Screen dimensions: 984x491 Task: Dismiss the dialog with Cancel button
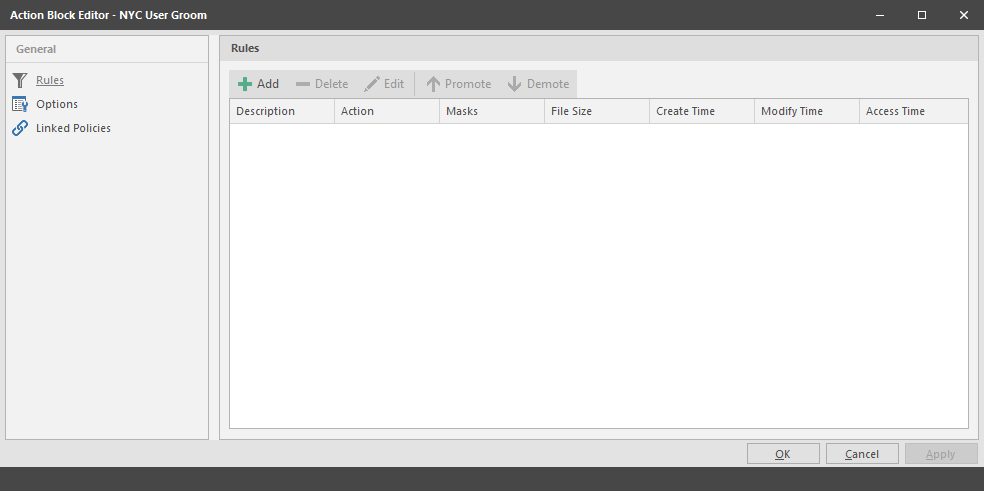click(x=862, y=454)
